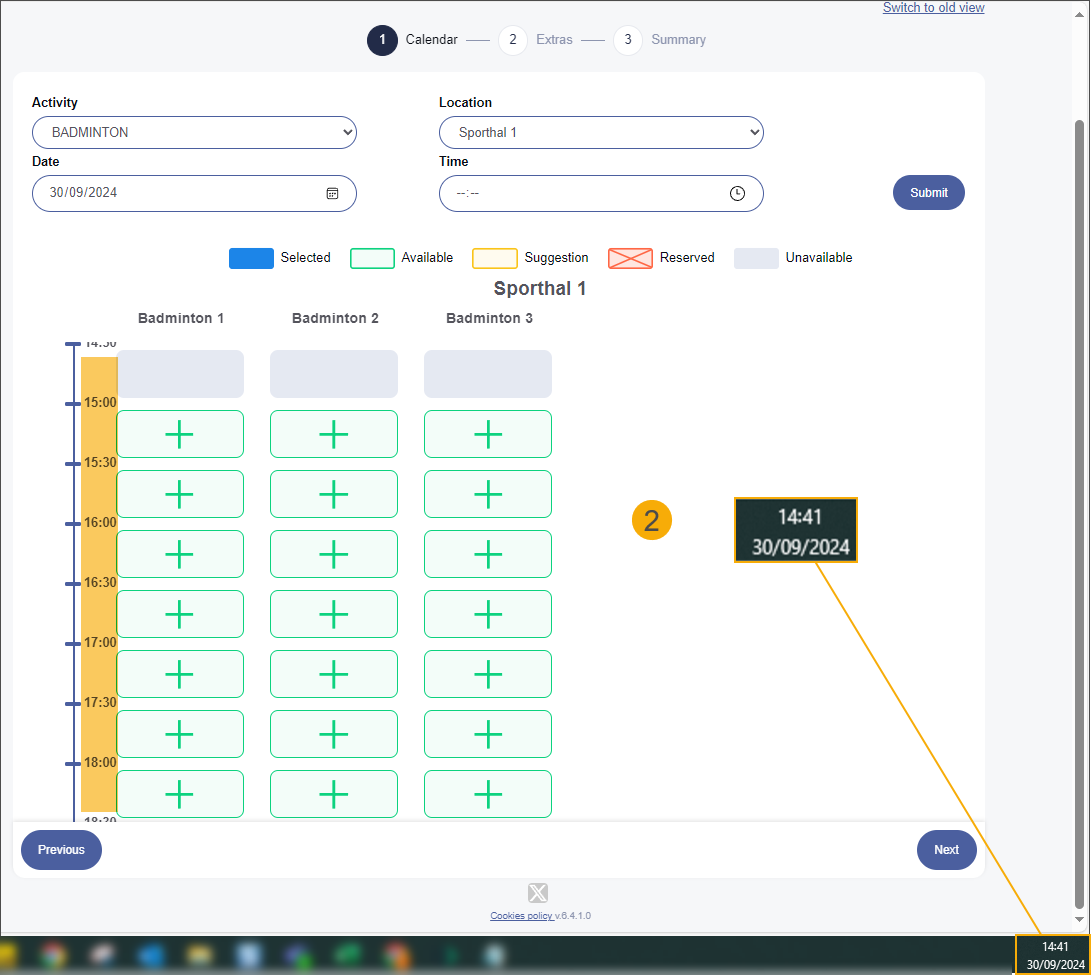Add Badminton 2 slot at 15:30
This screenshot has height=975, width=1091.
[x=333, y=494]
